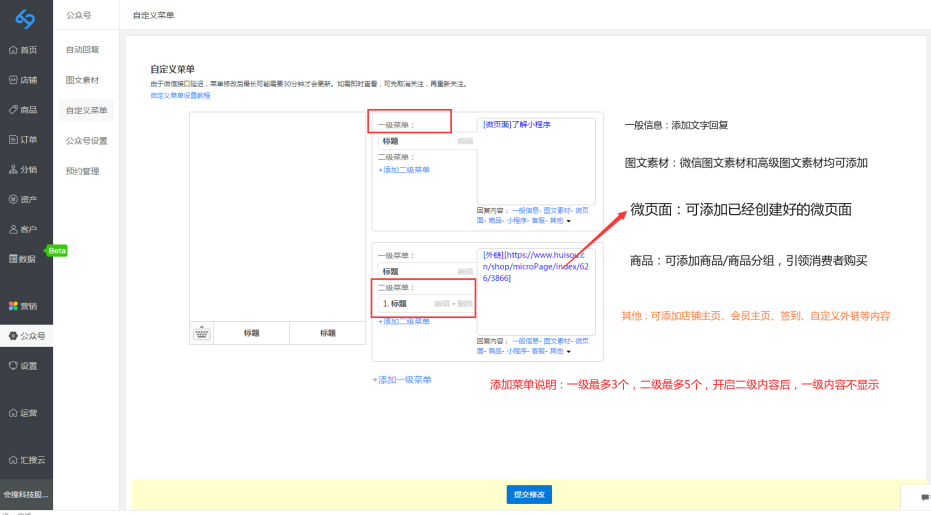
Task: Choose 一般信息 reply type in first block
Action: (525, 210)
